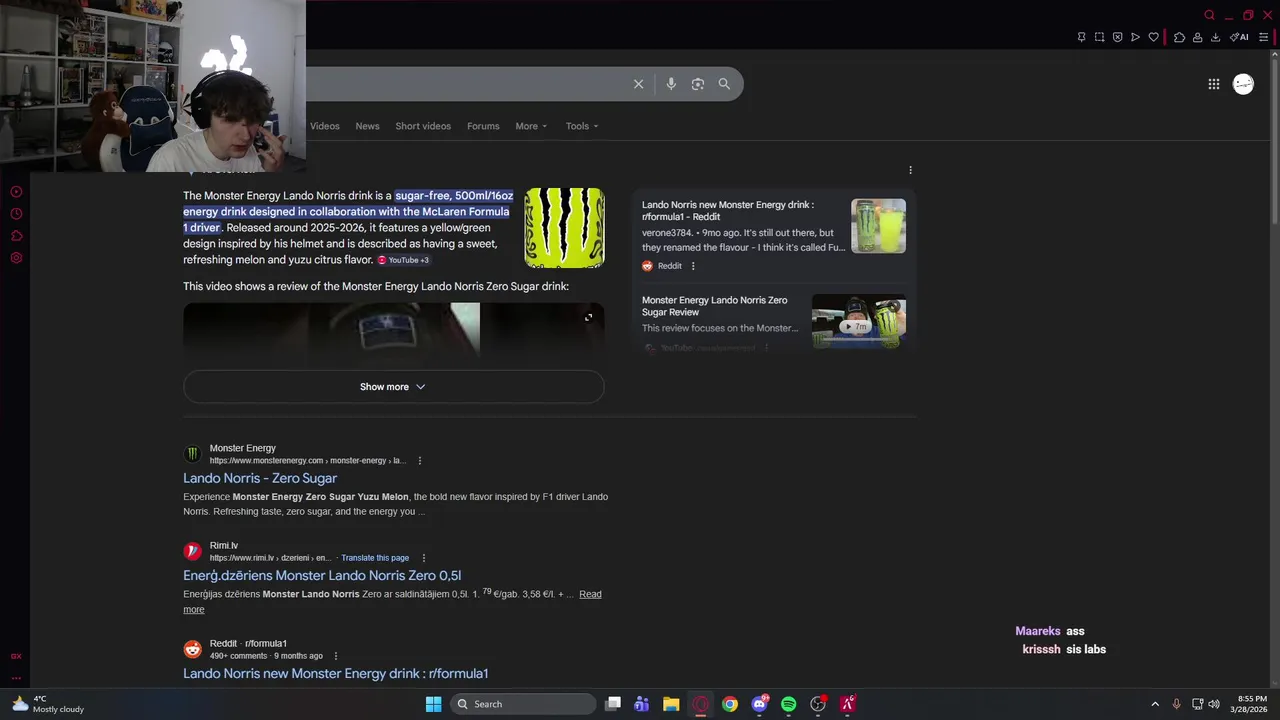Open history clock icon in sidebar

click(x=16, y=214)
